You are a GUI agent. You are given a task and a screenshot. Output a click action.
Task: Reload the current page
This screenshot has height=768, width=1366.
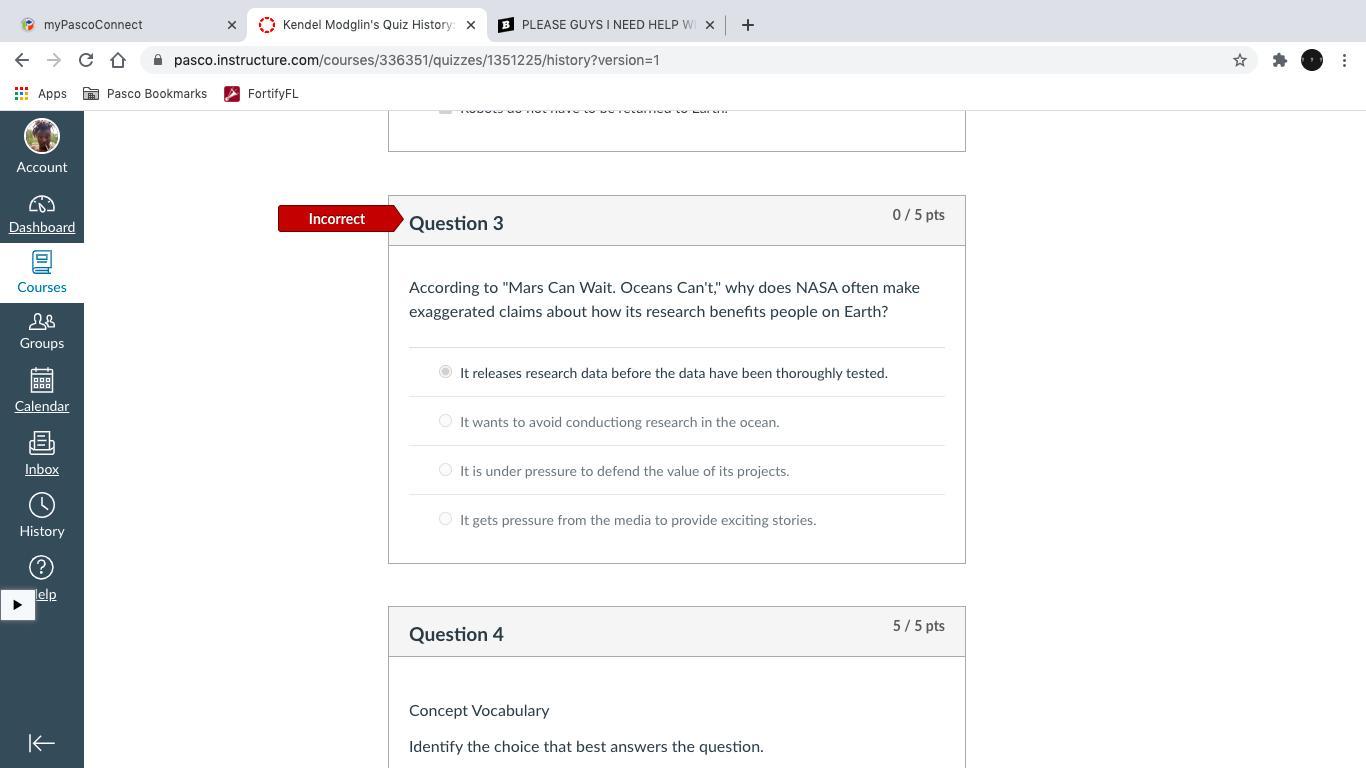tap(86, 60)
